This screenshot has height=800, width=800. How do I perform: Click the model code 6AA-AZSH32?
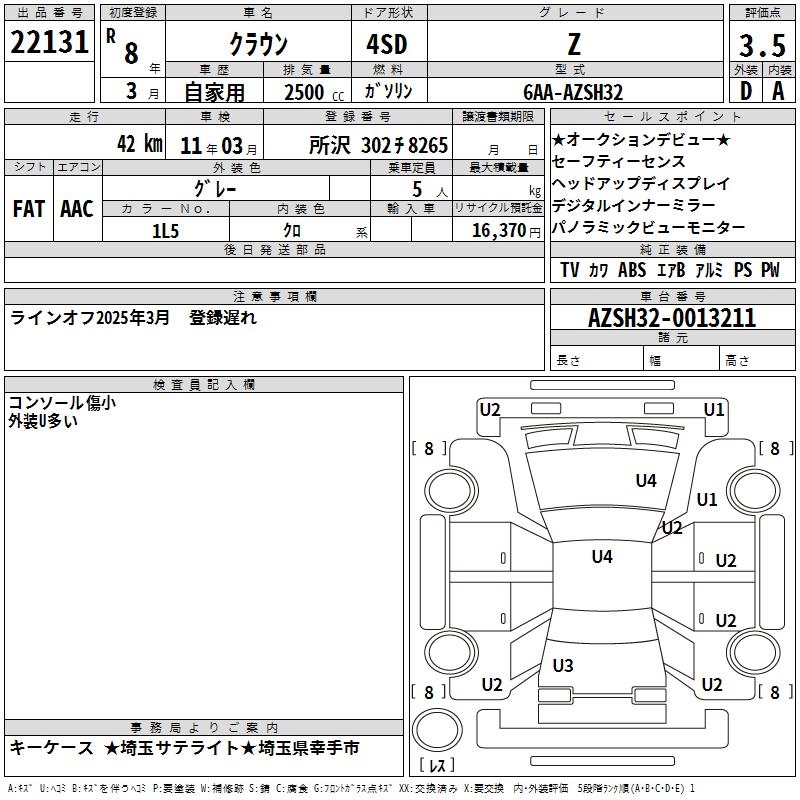point(573,92)
